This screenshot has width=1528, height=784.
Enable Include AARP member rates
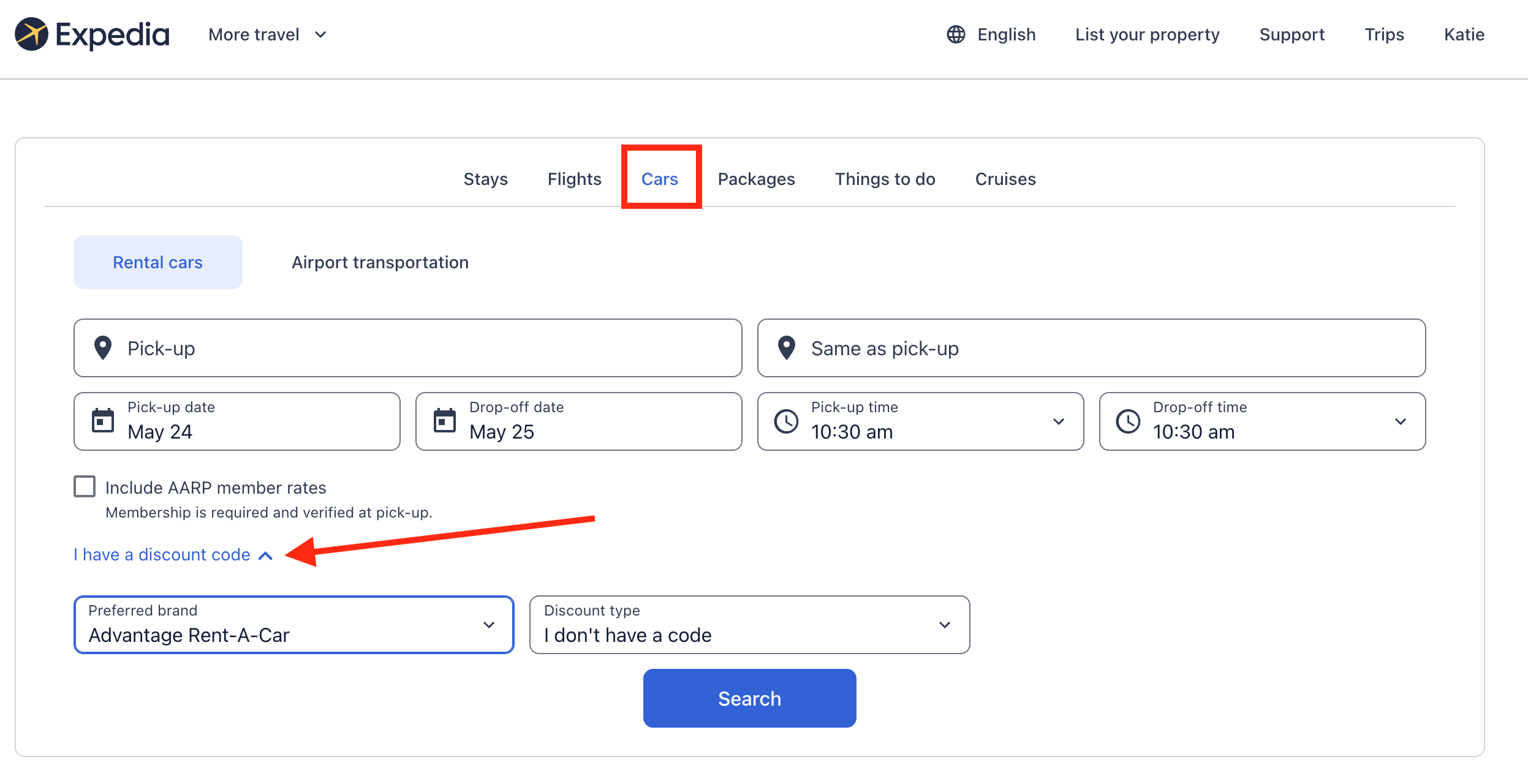click(83, 486)
